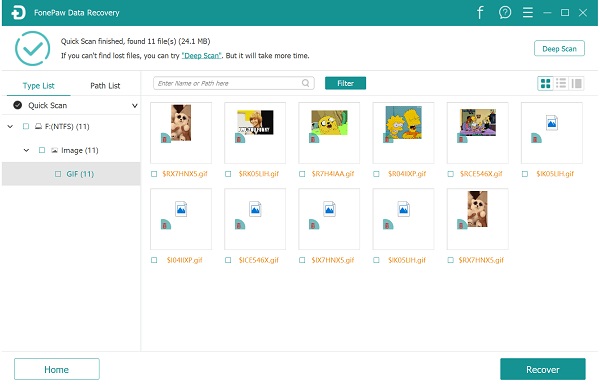Check the Image (11) checkbox
Viewport: 600px width, 387px height.
tap(42, 150)
